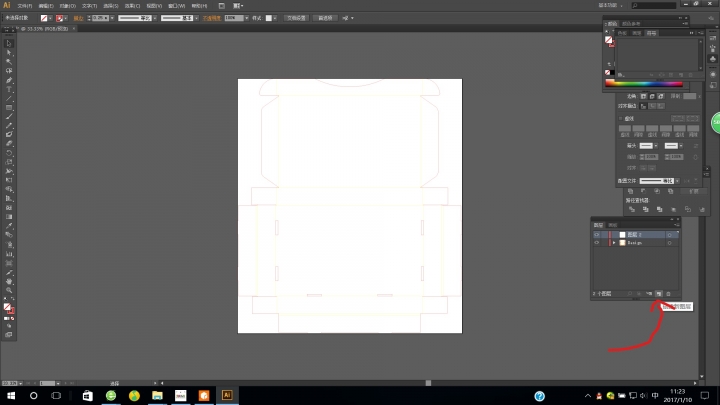This screenshot has width=720, height=405.
Task: Expand the second layer's disclosure triangle
Action: point(613,243)
